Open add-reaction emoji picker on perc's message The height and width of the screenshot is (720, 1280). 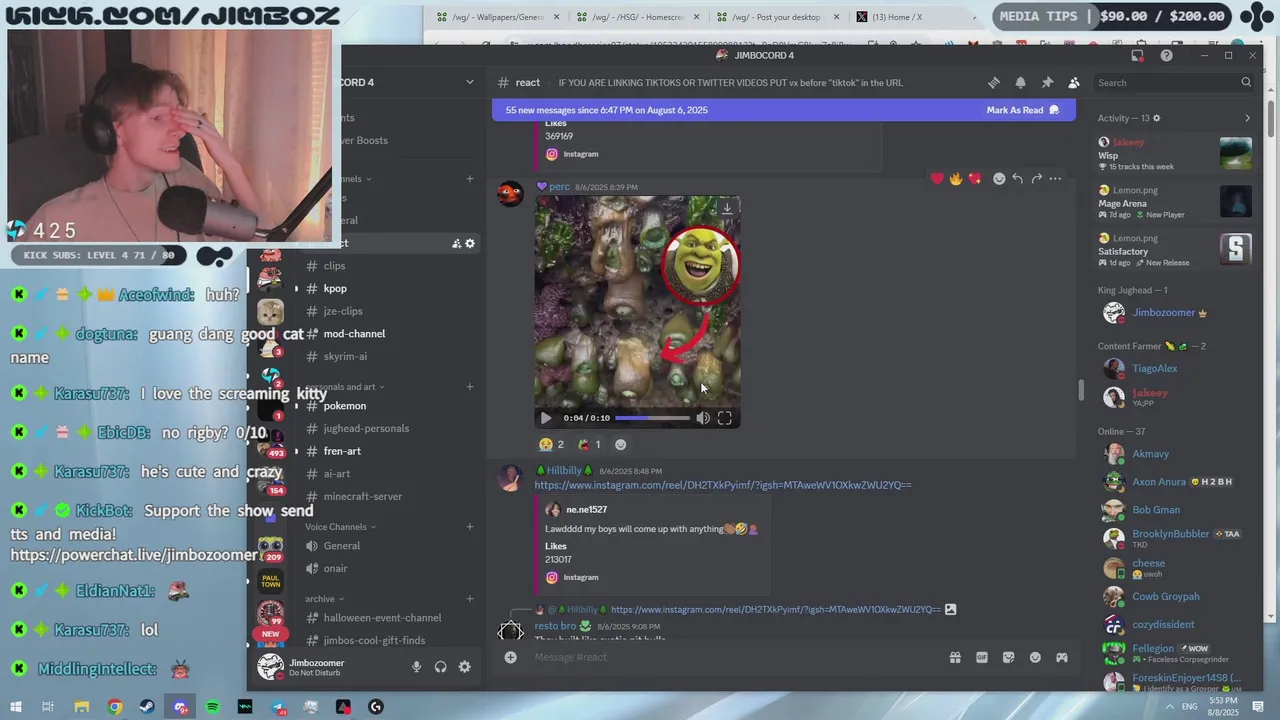(998, 179)
